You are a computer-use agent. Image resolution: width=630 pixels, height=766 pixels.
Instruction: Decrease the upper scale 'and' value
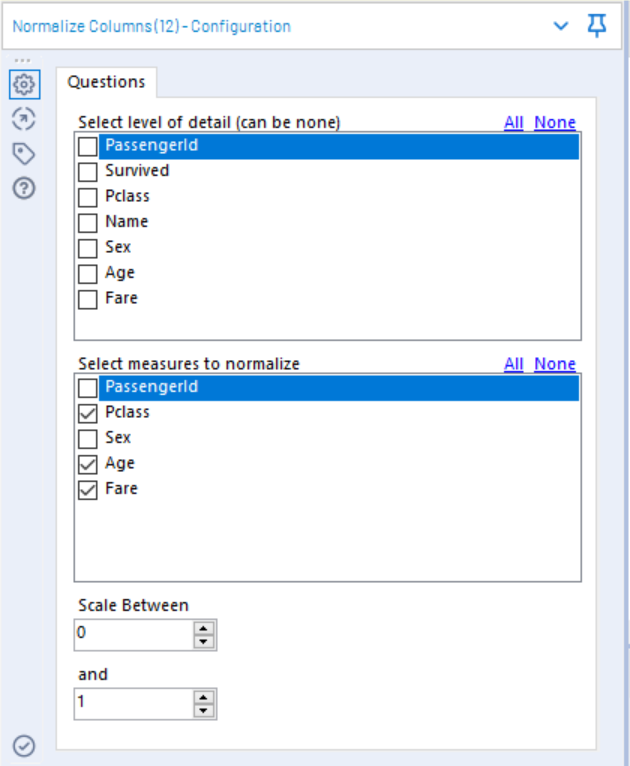pyautogui.click(x=204, y=711)
